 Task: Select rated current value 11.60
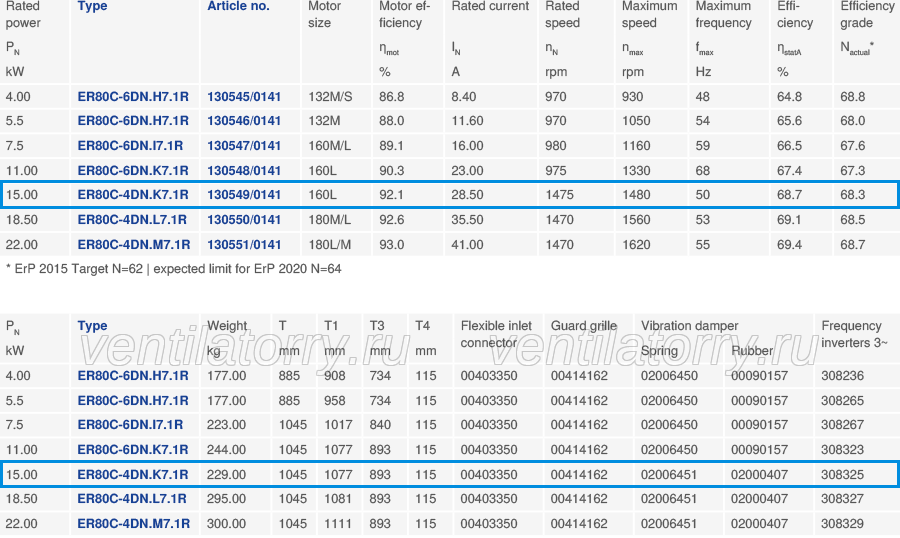pyautogui.click(x=467, y=121)
